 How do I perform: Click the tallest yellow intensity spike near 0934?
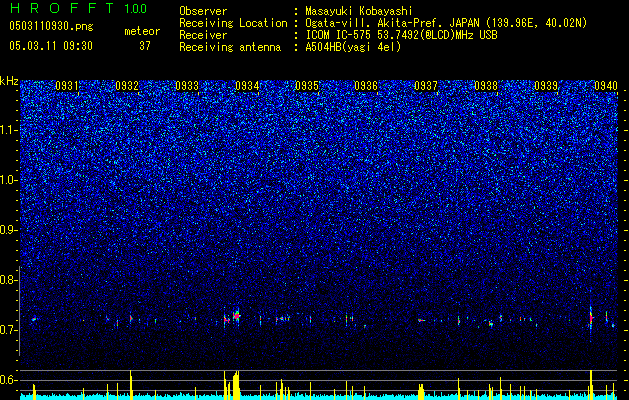(x=237, y=384)
